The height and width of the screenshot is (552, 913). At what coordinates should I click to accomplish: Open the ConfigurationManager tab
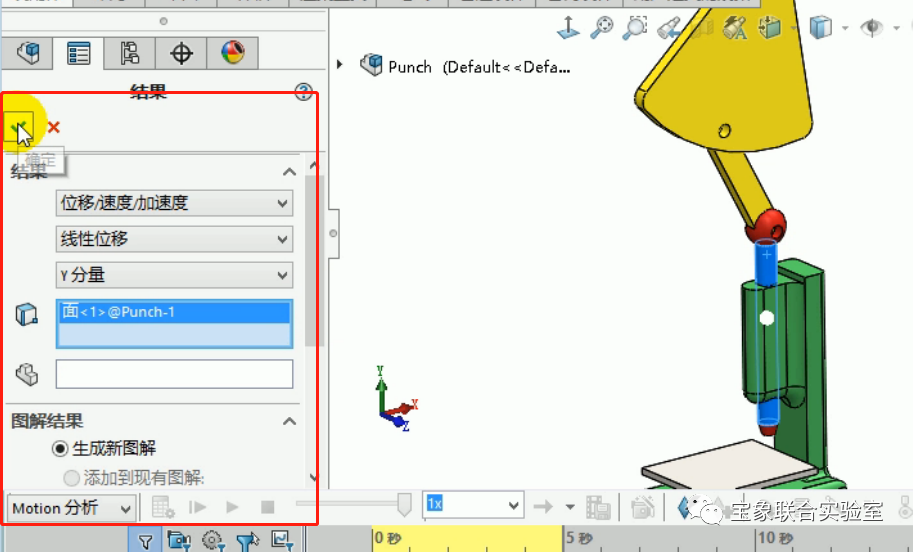(129, 54)
